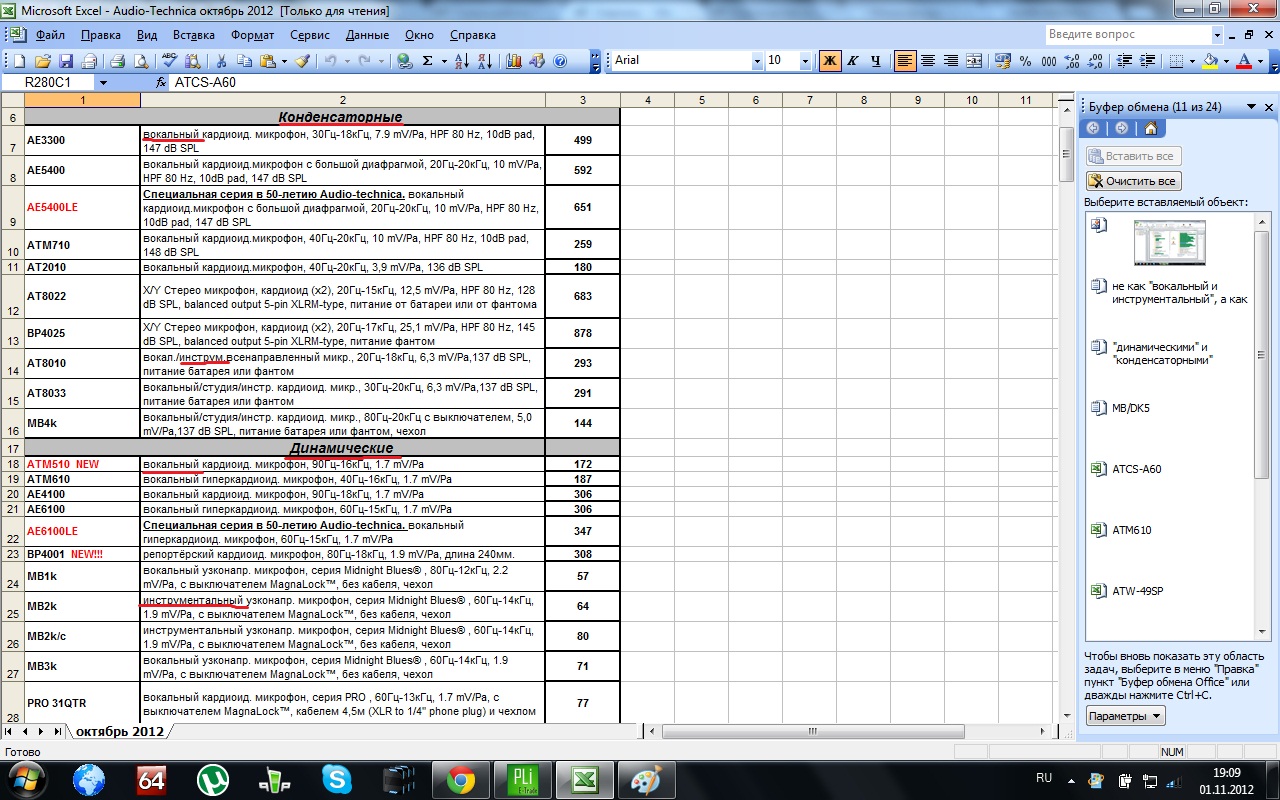Open the Вставка menu
Screen dimensions: 1280x800
tap(194, 35)
